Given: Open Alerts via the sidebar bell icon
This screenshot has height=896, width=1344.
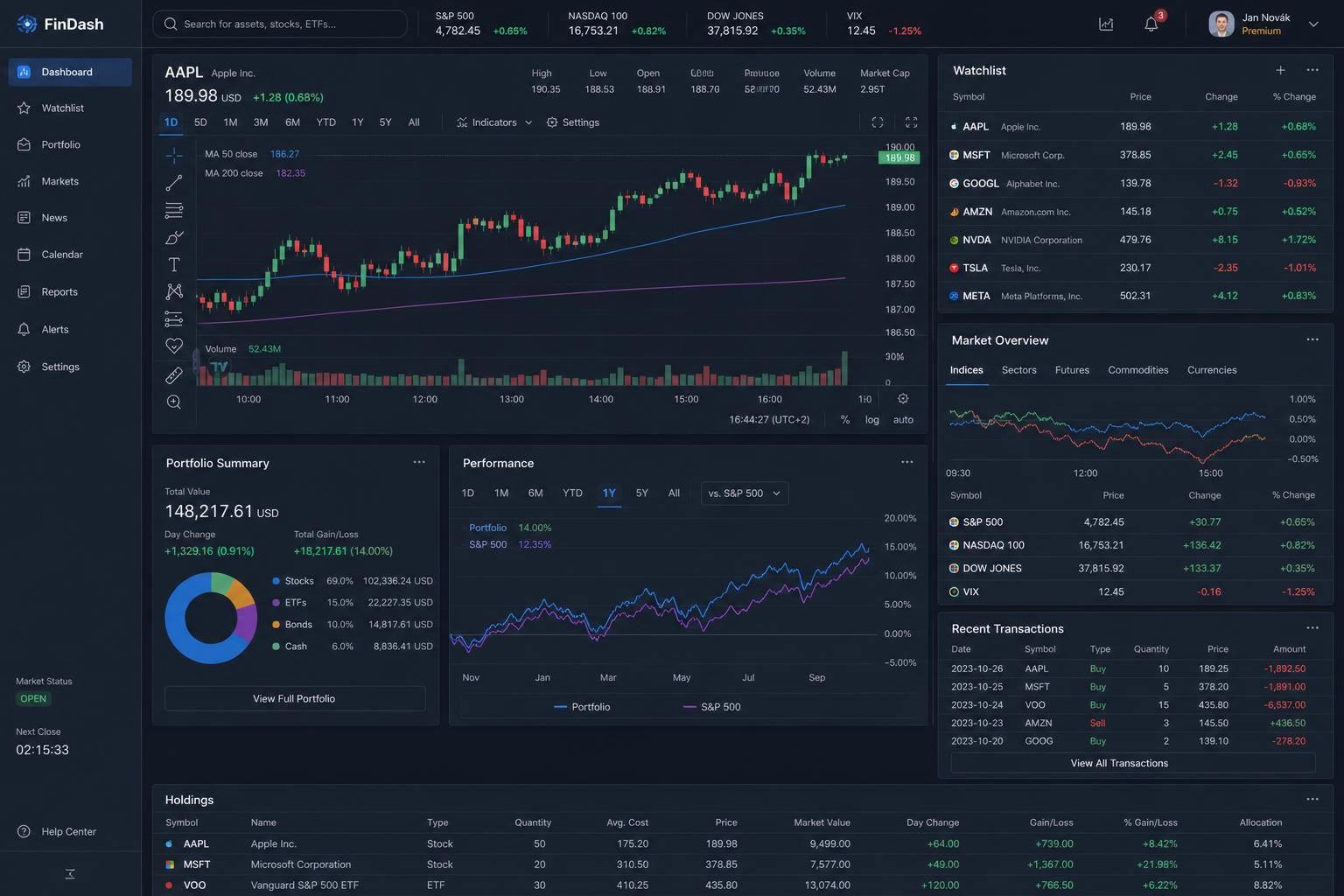Looking at the screenshot, I should (24, 329).
